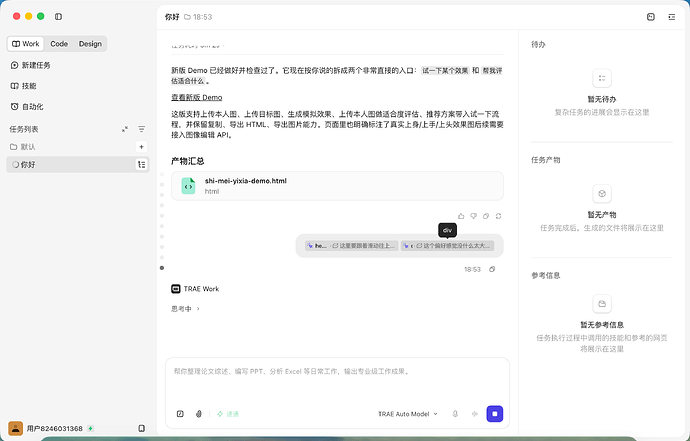Click the TRAE Work logo icon
The width and height of the screenshot is (690, 441).
(176, 289)
